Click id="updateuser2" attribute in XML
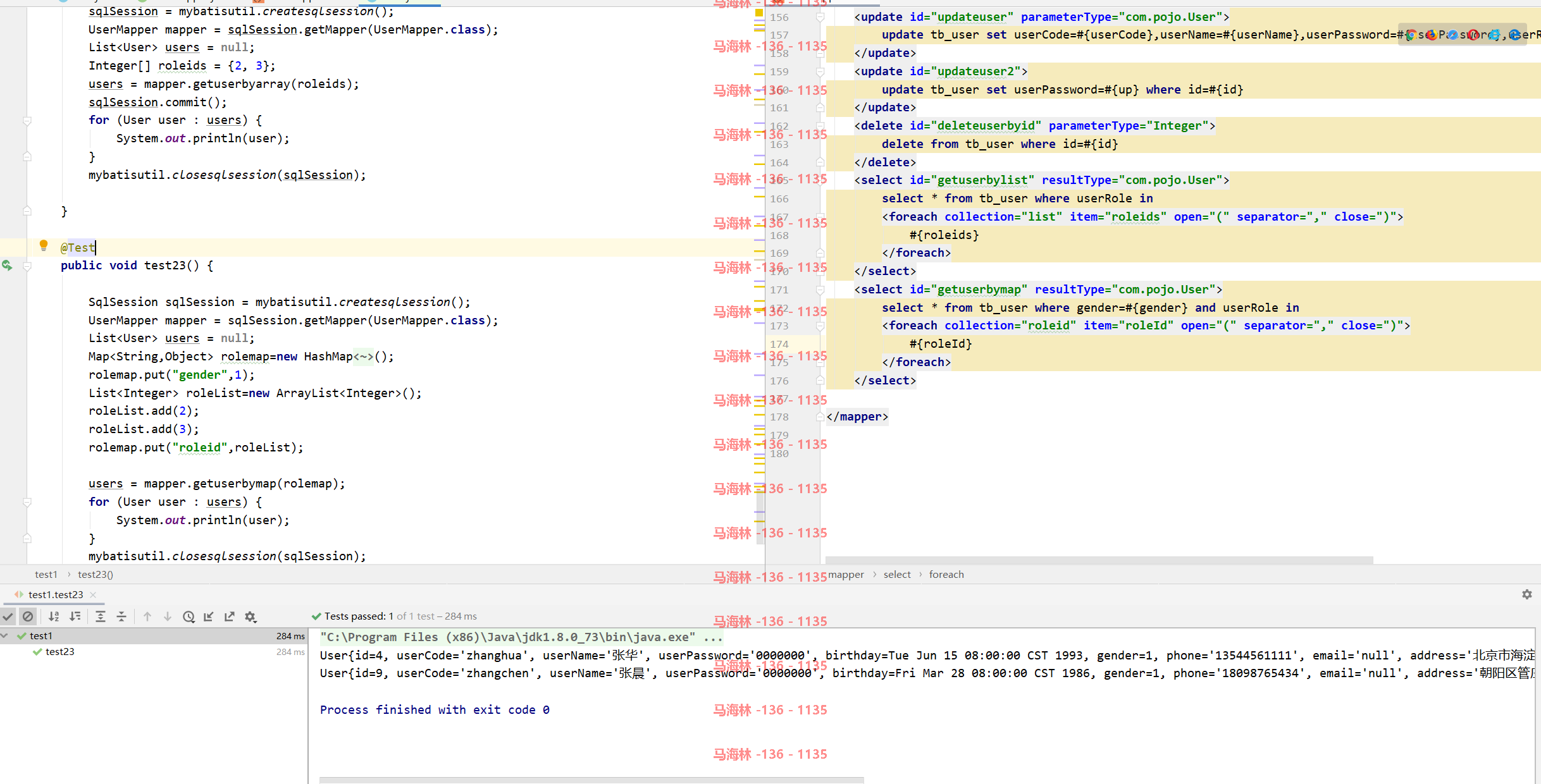The image size is (1541, 784). tap(965, 71)
